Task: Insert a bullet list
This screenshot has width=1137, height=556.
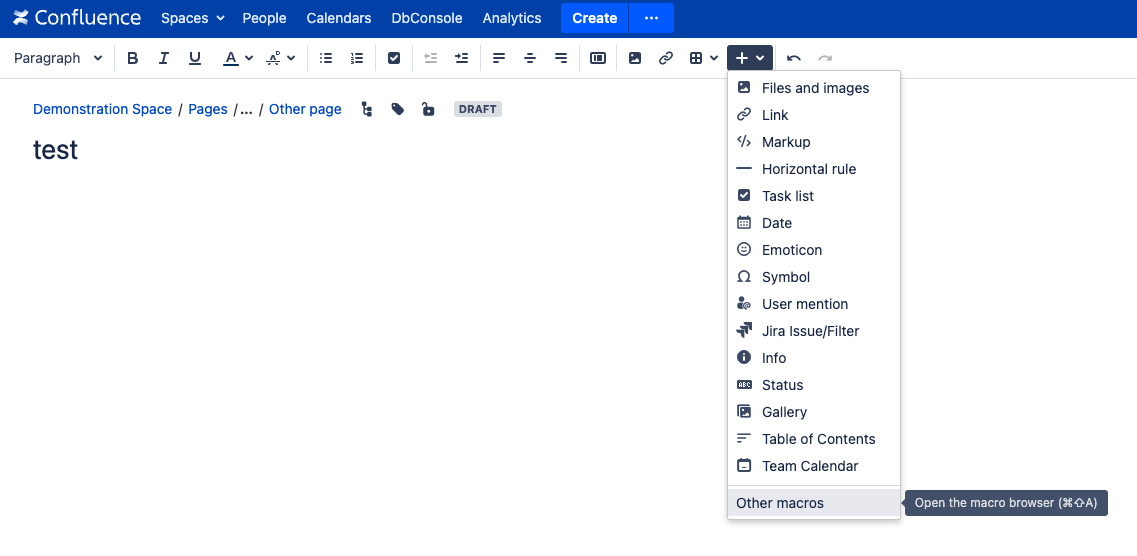Action: (325, 58)
